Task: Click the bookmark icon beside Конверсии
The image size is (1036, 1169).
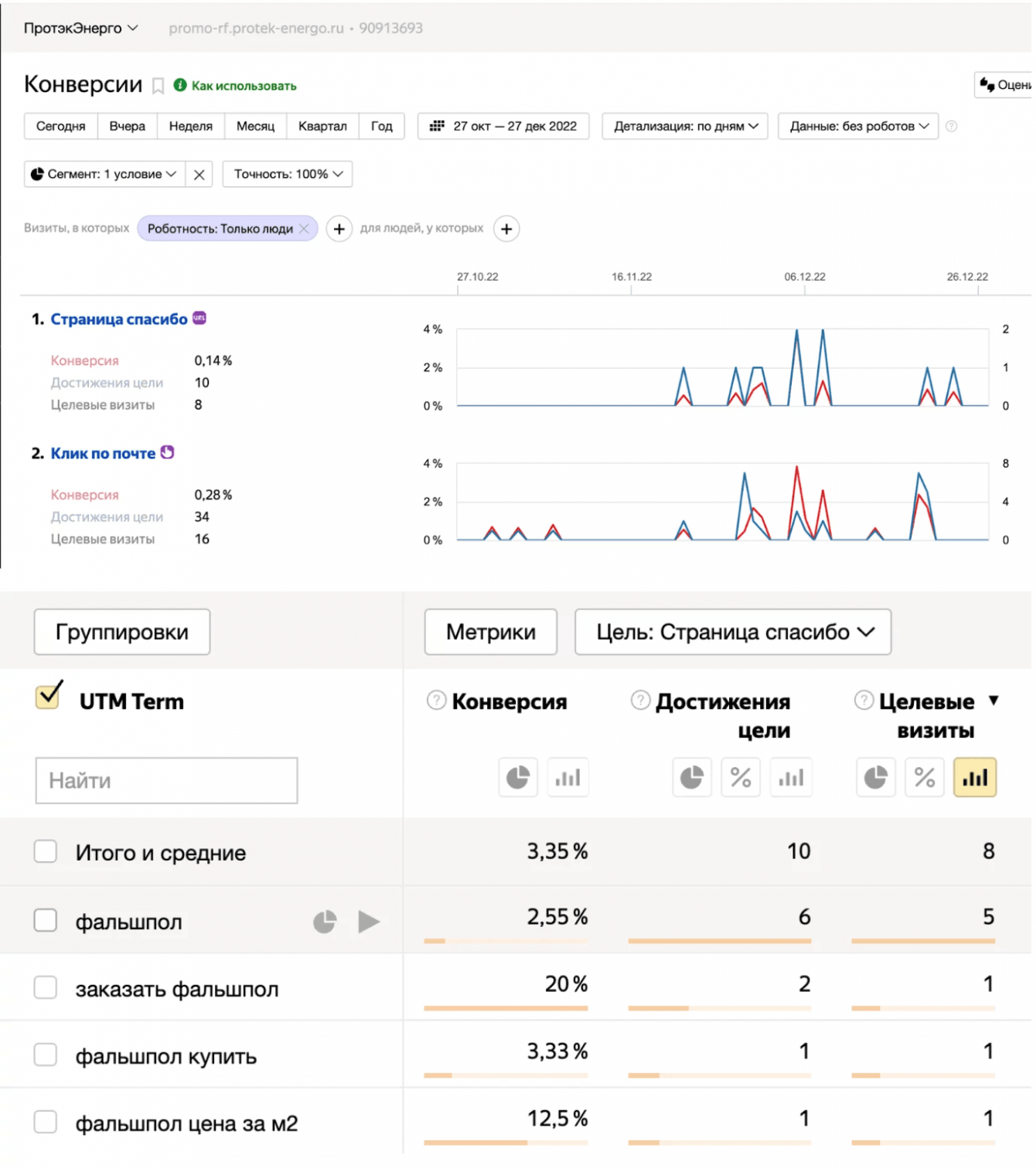Action: (158, 86)
